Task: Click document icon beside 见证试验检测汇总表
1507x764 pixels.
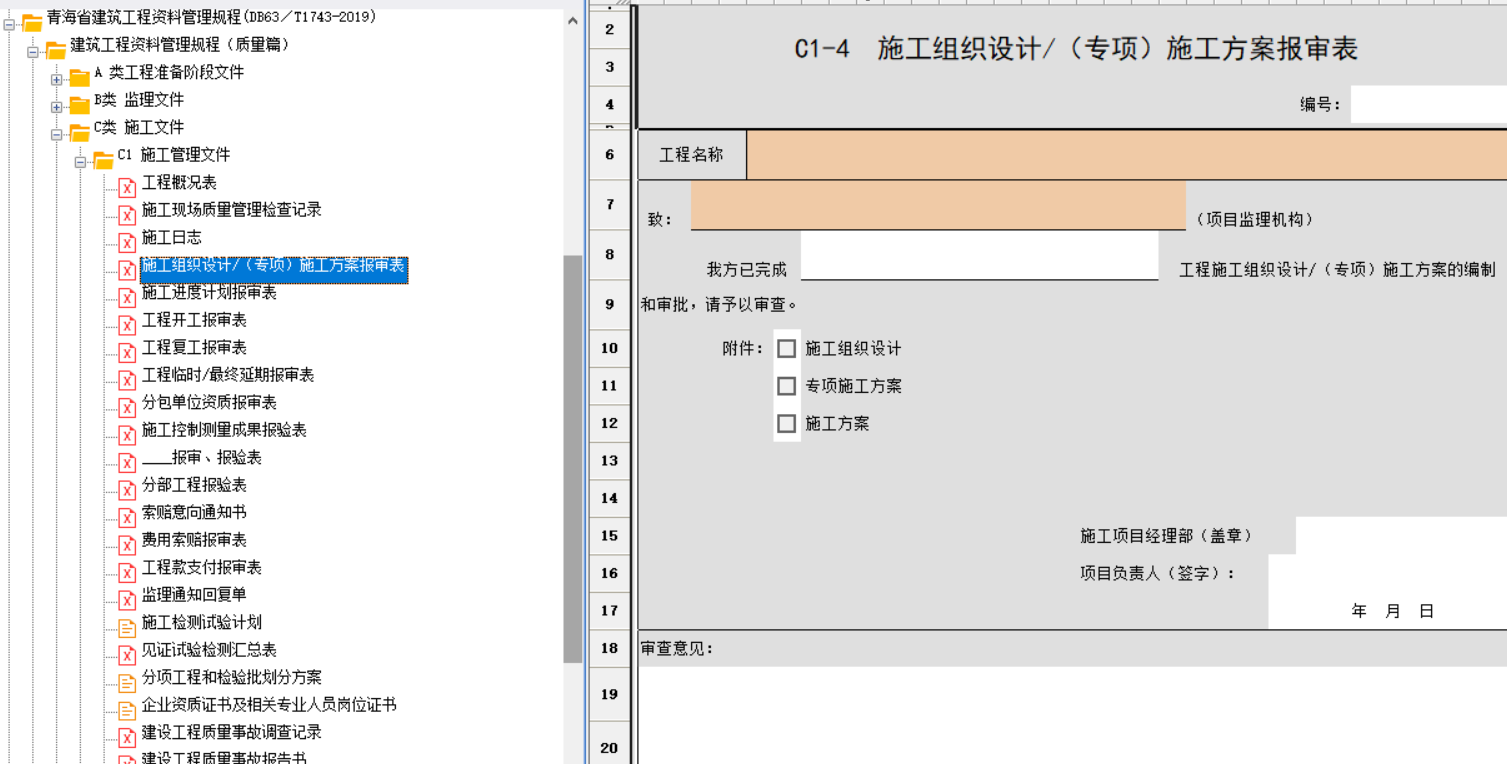Action: [127, 654]
